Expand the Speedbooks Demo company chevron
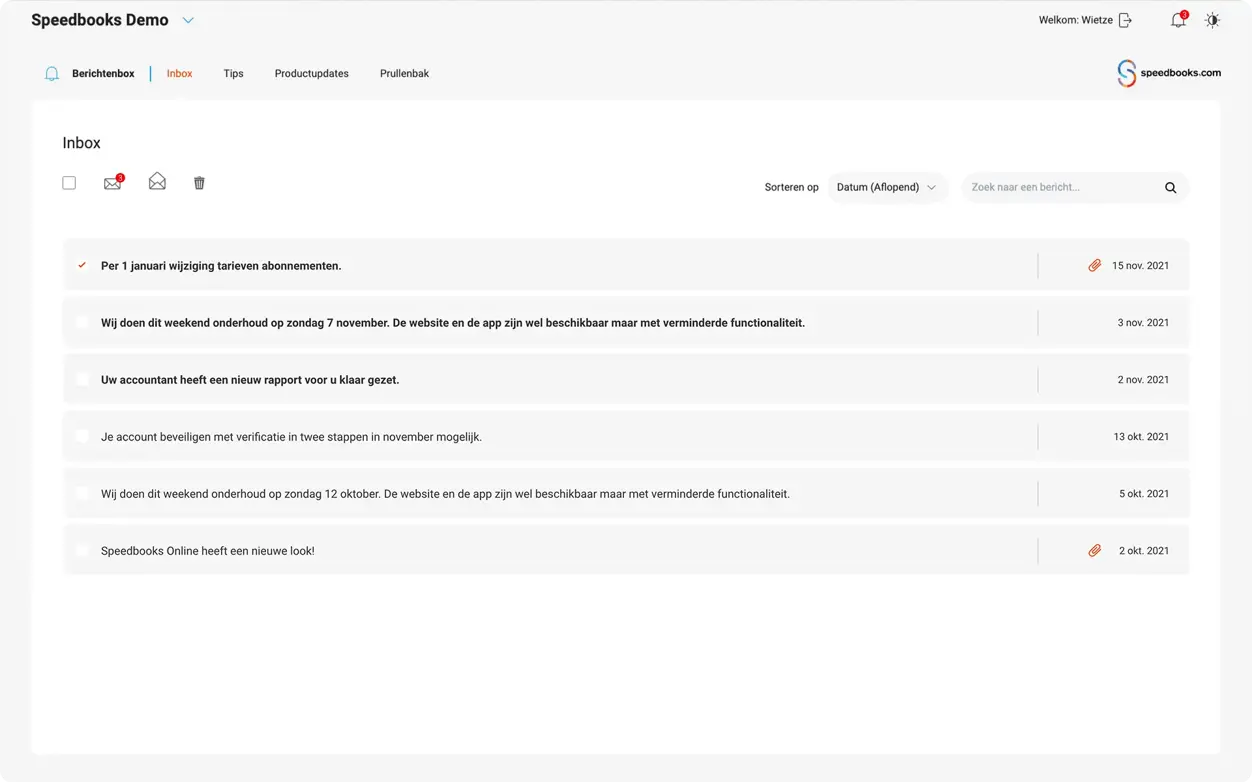Image resolution: width=1252 pixels, height=782 pixels. (188, 20)
